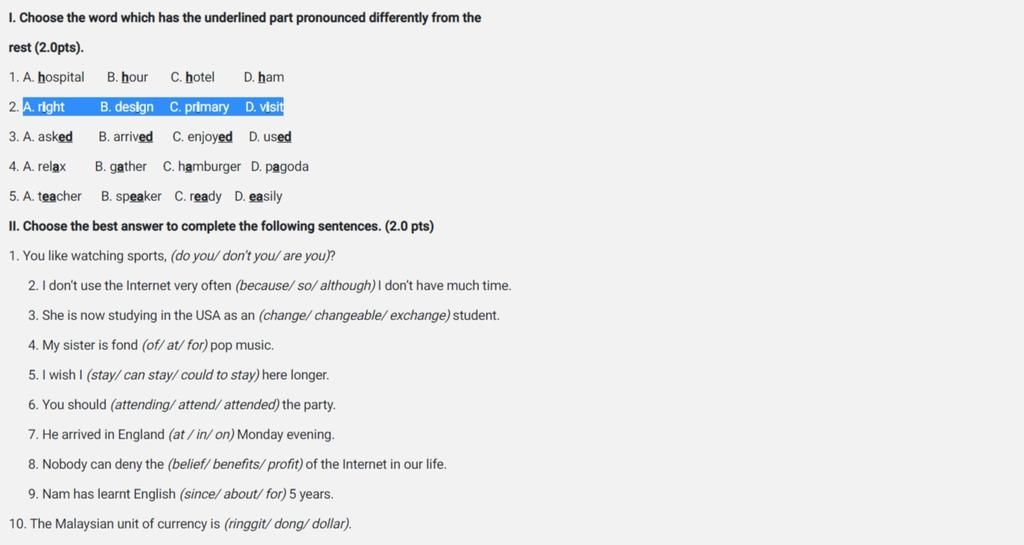Click the word 'pagoda' option D
Viewport: 1024px width, 545px height.
(287, 166)
